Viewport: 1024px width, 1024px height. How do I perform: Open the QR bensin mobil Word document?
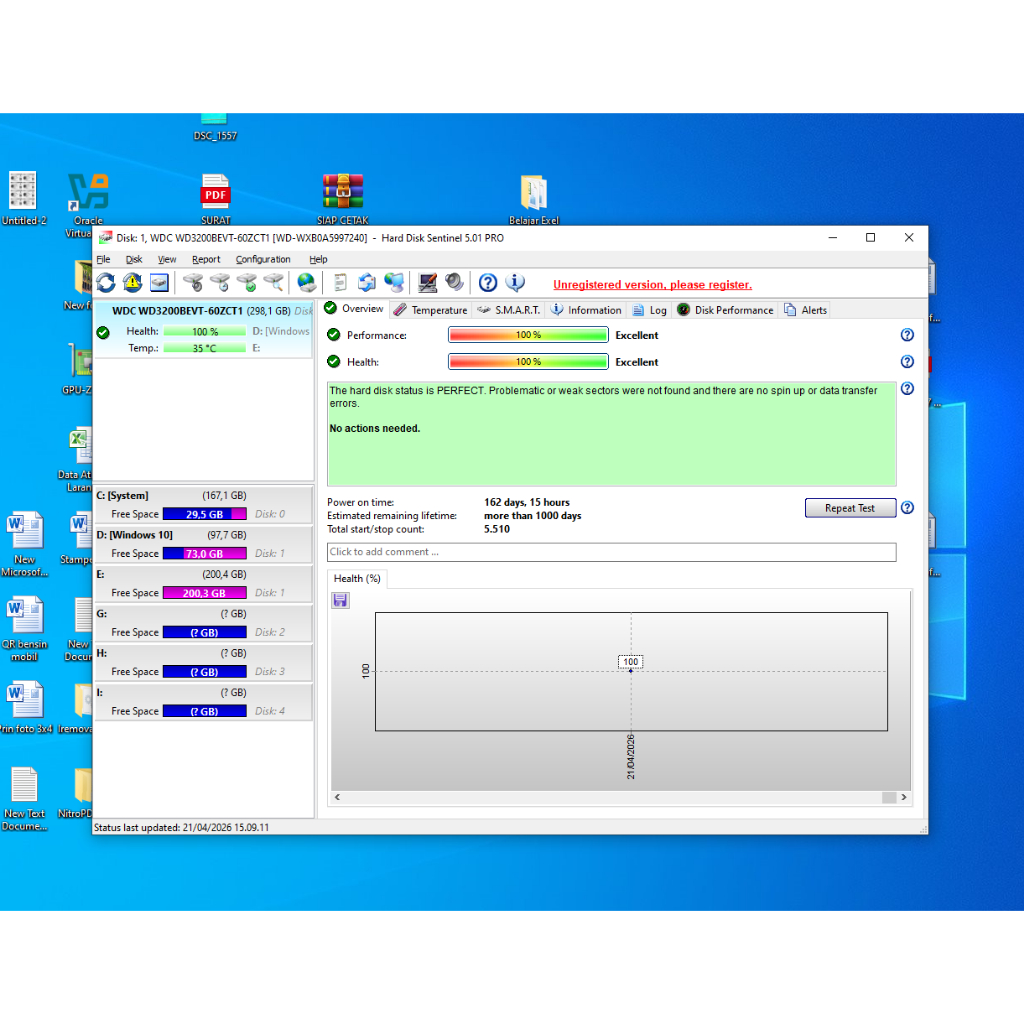24,628
